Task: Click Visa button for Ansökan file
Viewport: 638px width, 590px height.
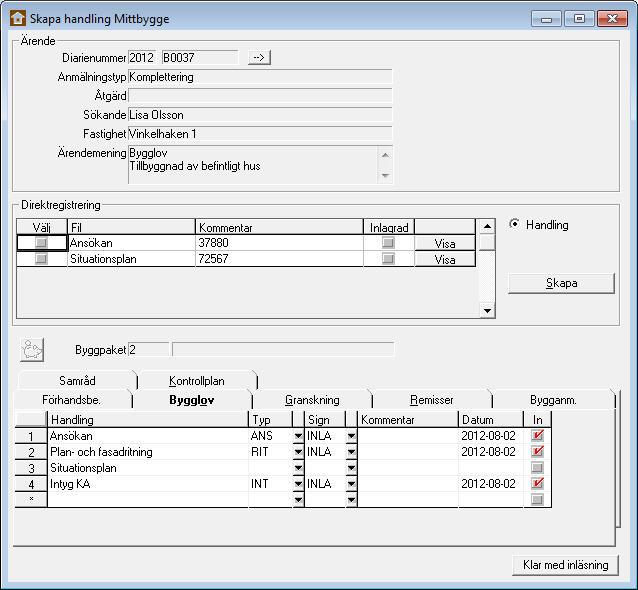Action: [445, 243]
